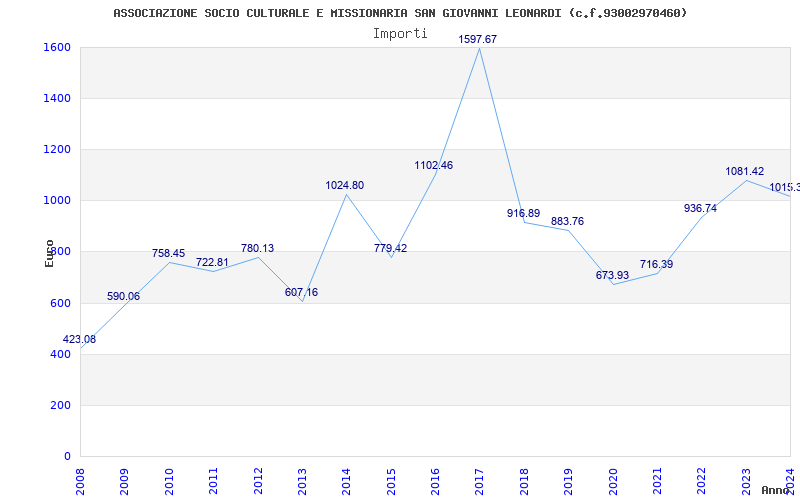This screenshot has width=800, height=500.
Task: Select the 779.42 data label
Action: coord(390,248)
